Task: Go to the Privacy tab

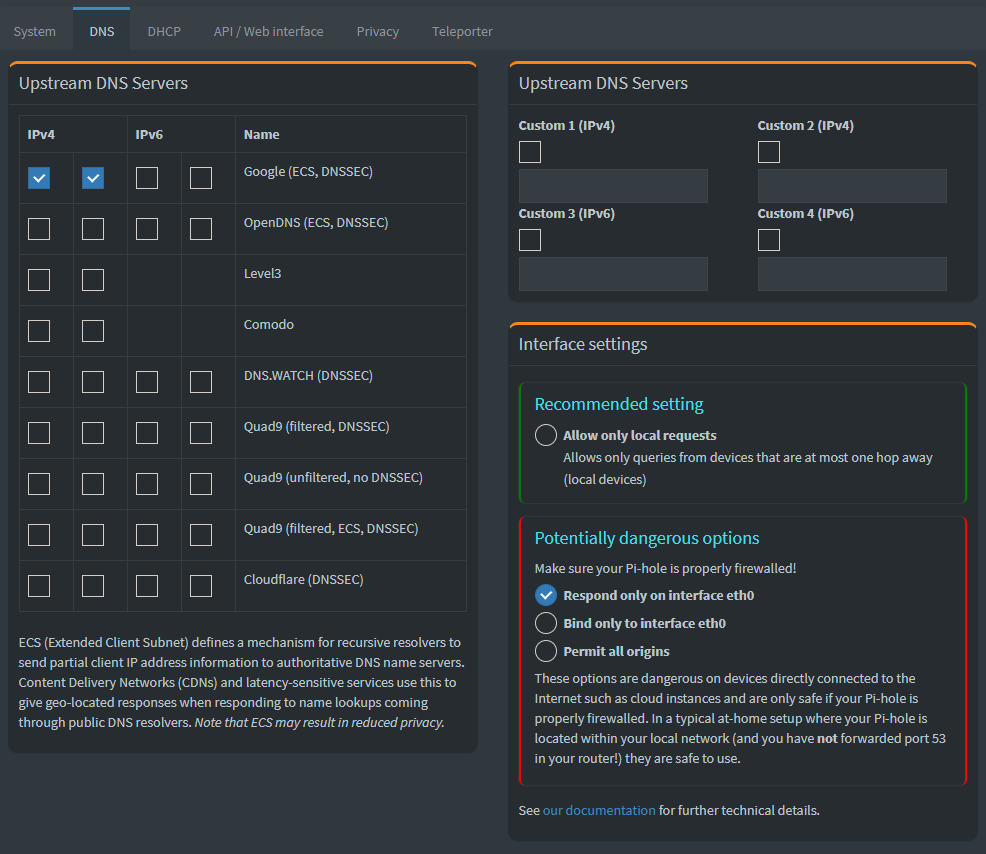Action: tap(377, 31)
